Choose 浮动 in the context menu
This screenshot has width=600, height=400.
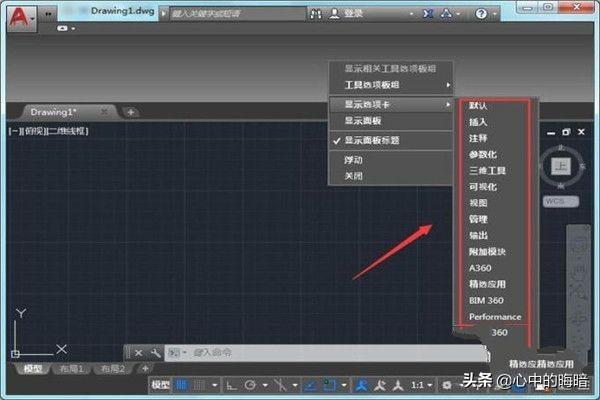tap(353, 160)
